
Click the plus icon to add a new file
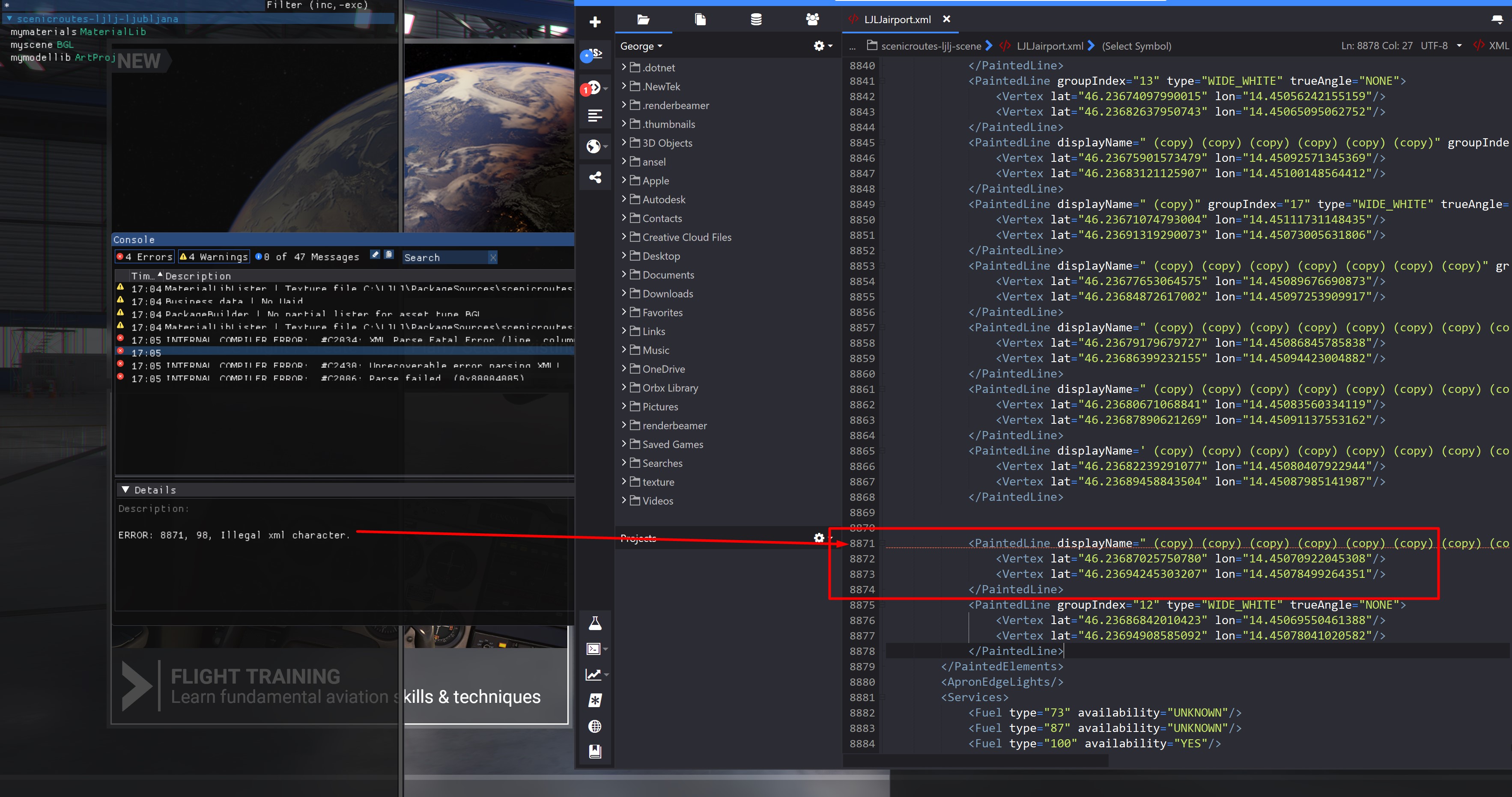coord(595,22)
